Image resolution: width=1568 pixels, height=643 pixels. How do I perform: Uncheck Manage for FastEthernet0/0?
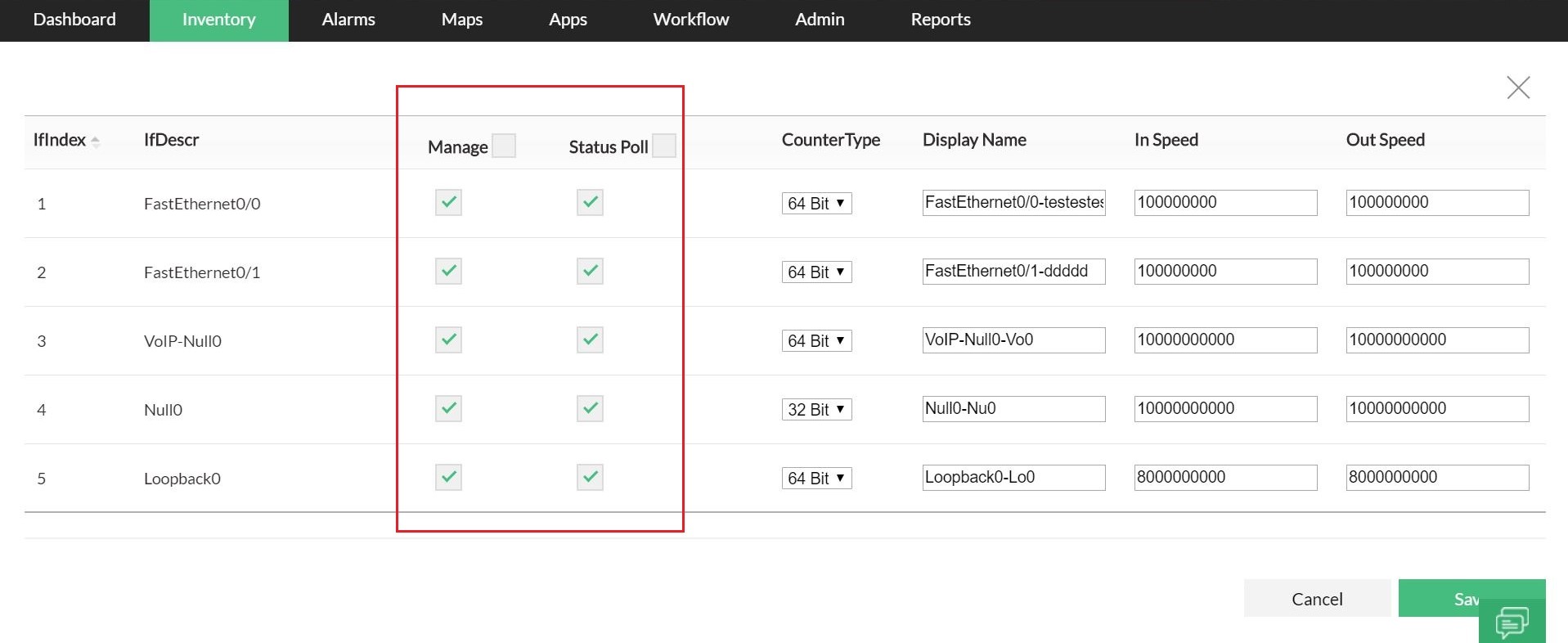tap(448, 202)
